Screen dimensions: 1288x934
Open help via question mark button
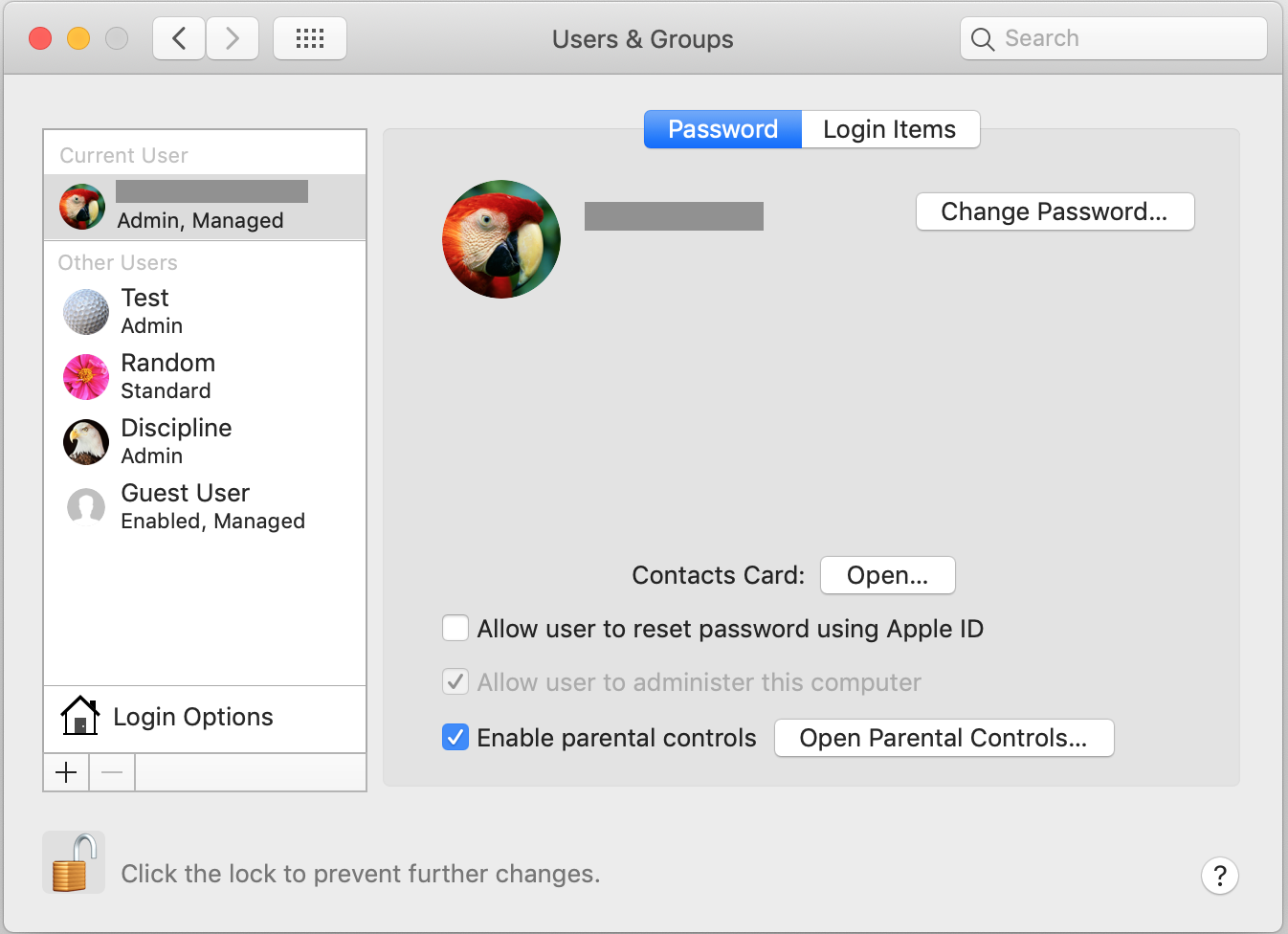[x=1220, y=875]
